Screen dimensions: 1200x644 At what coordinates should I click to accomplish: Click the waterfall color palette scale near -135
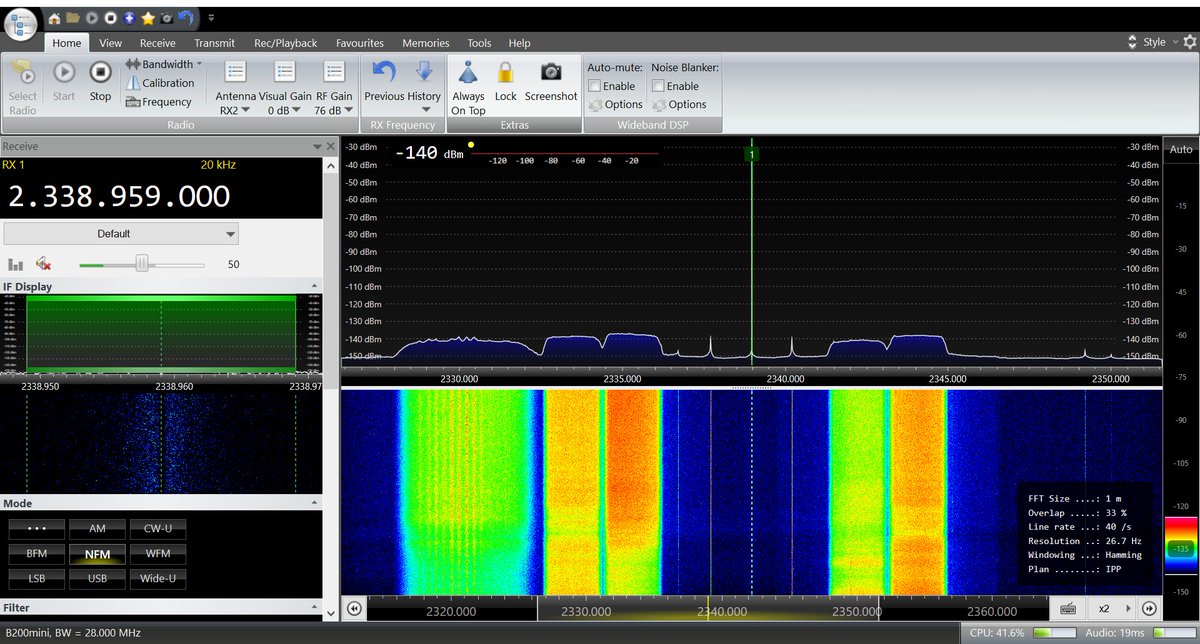point(1181,547)
